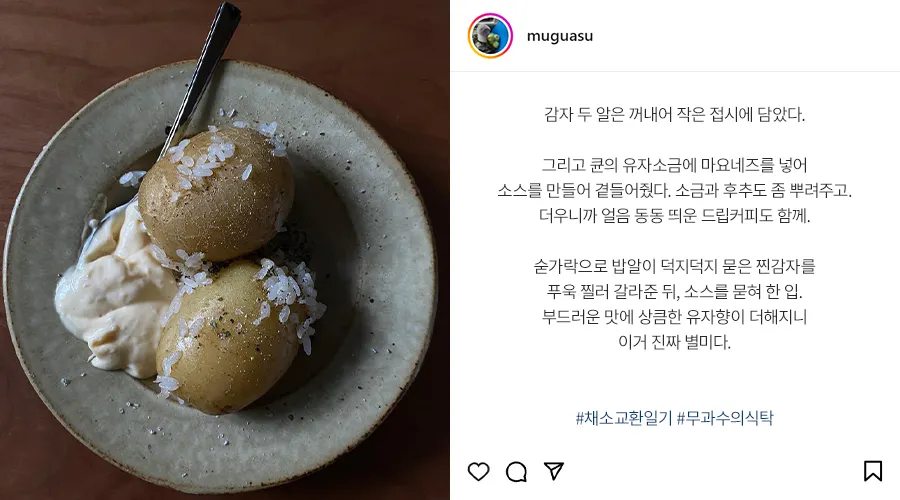Screen dimensions: 900x500
Task: Open comments via the speech bubble icon
Action: [x=516, y=471]
